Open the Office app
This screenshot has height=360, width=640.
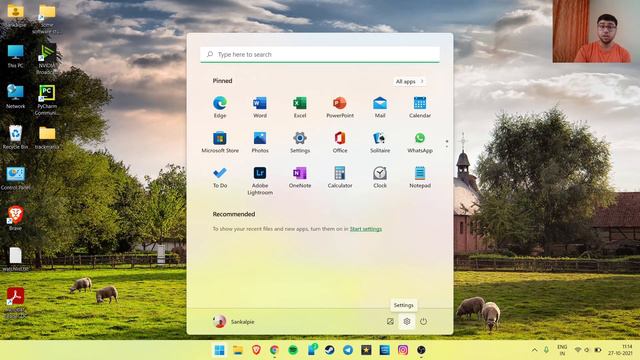click(x=340, y=142)
